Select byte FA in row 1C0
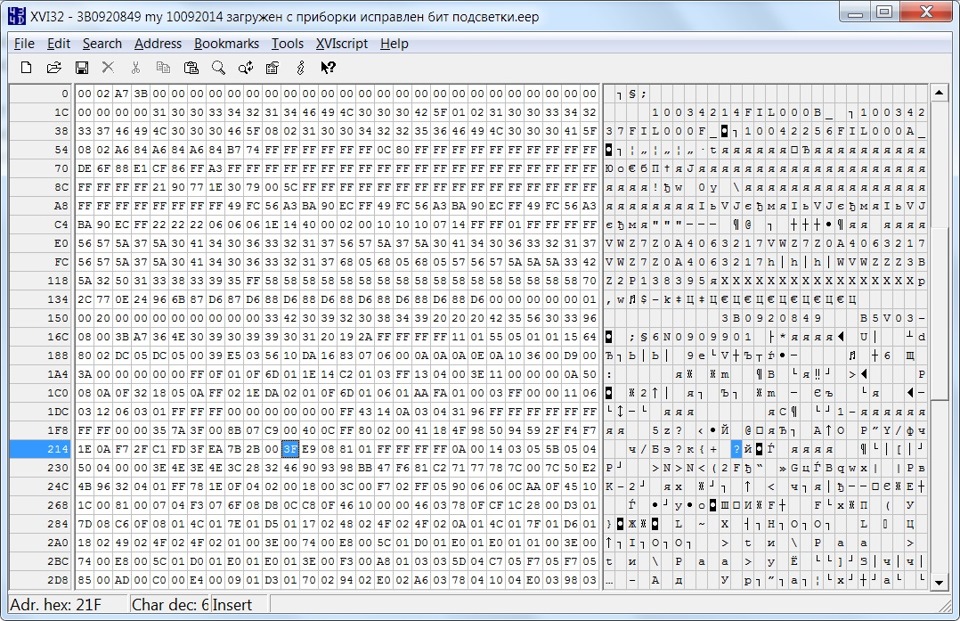This screenshot has width=960, height=621. tap(440, 393)
